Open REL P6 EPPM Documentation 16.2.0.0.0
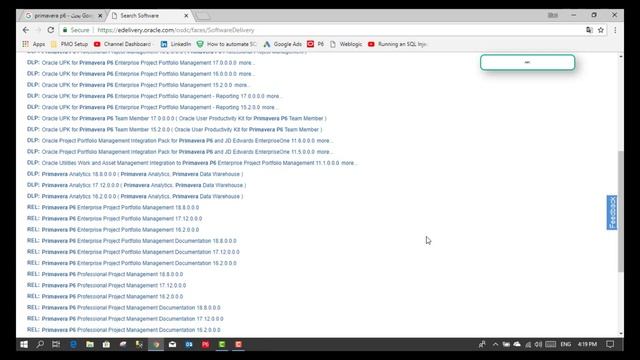Screen dimensions: 640x360 click(x=132, y=263)
